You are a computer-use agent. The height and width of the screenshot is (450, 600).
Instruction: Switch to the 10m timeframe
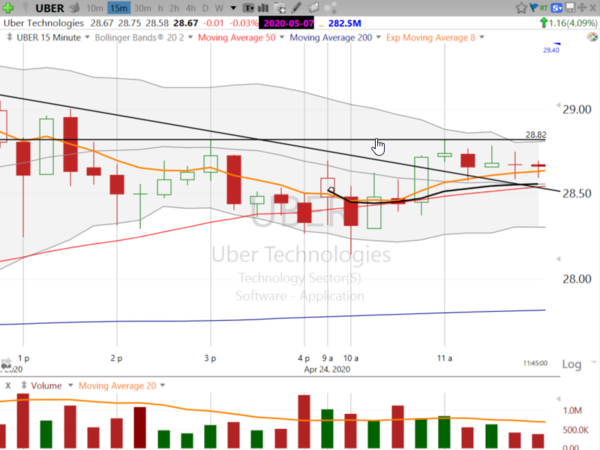tap(95, 8)
